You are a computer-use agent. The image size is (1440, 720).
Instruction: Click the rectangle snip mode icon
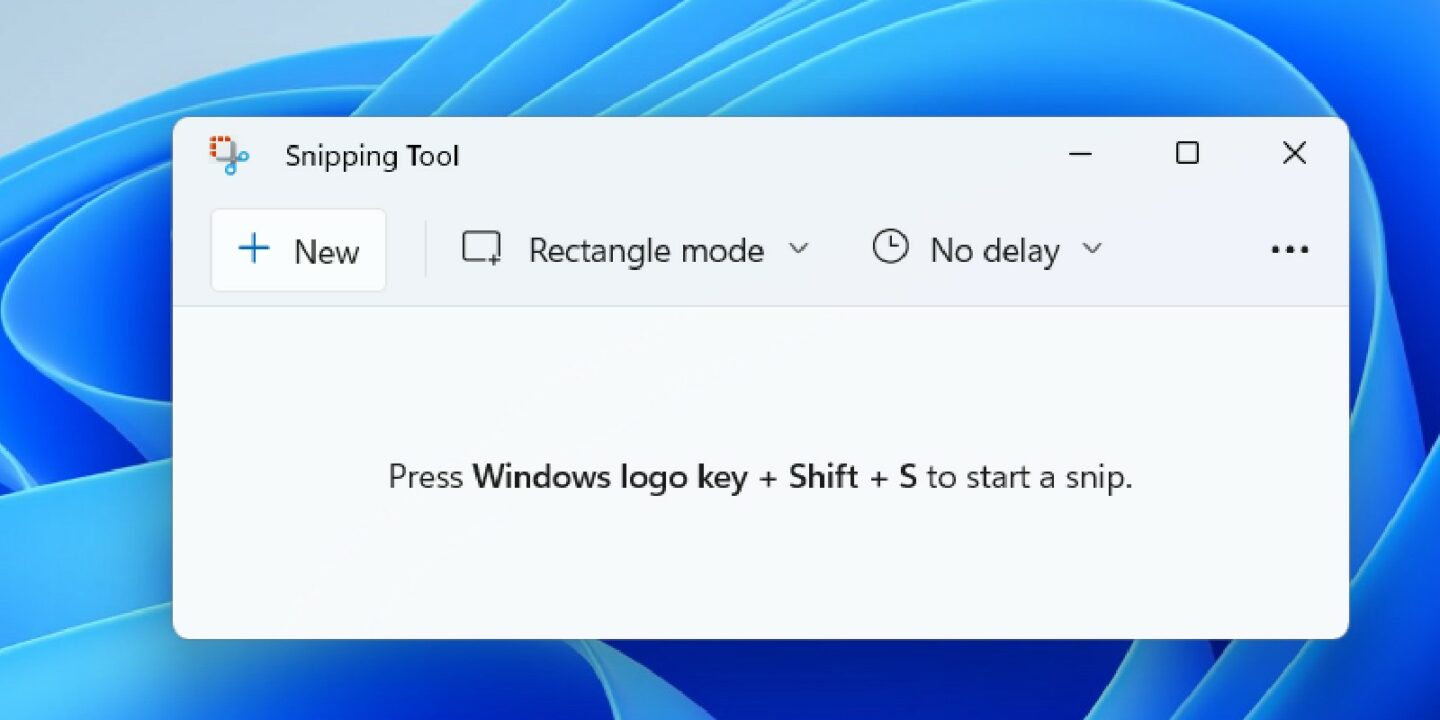(481, 248)
